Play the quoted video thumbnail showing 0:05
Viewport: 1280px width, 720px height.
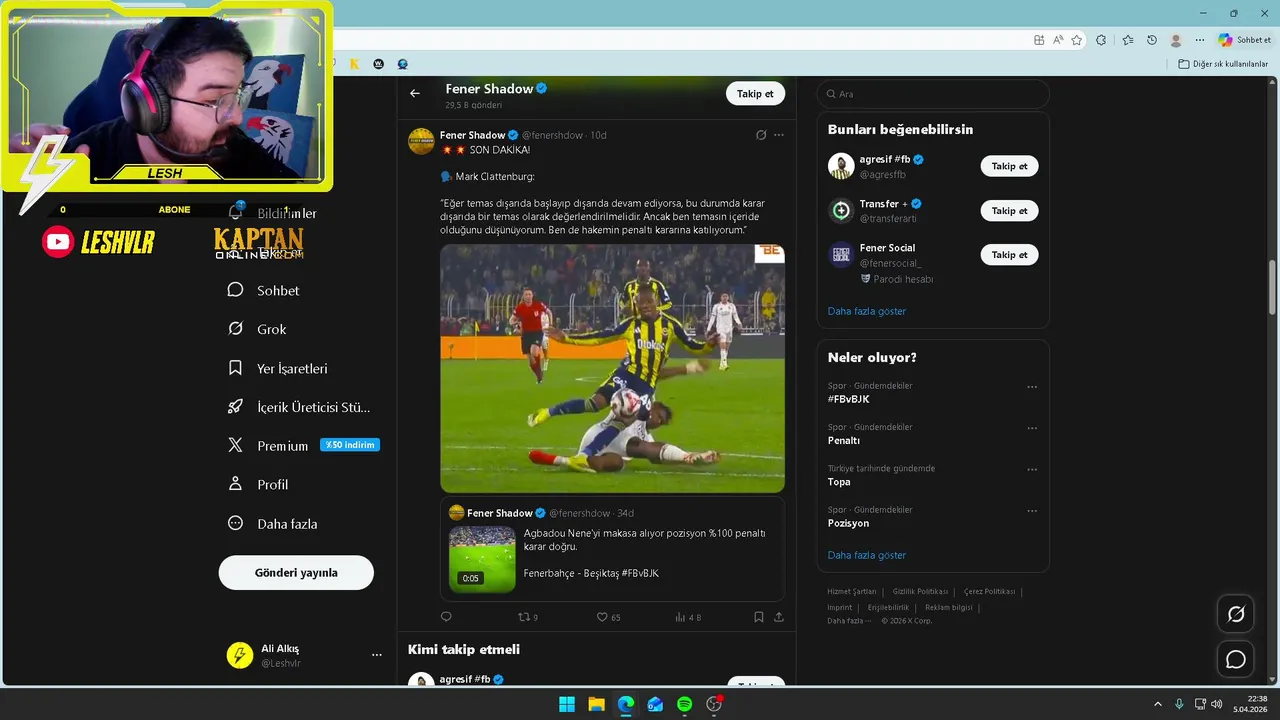(482, 560)
